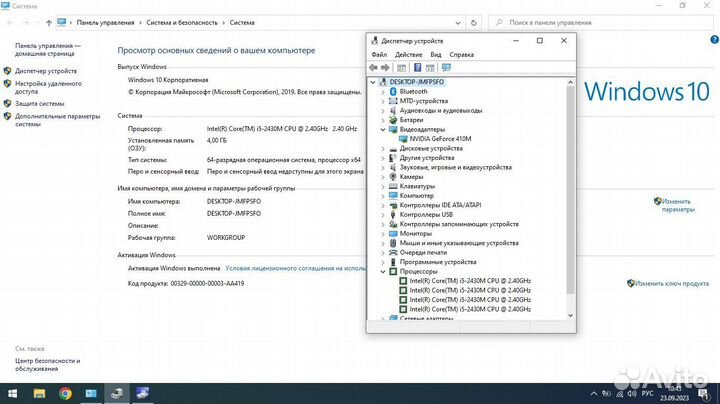Click Панель управления breadcrumb in address bar

pos(105,22)
